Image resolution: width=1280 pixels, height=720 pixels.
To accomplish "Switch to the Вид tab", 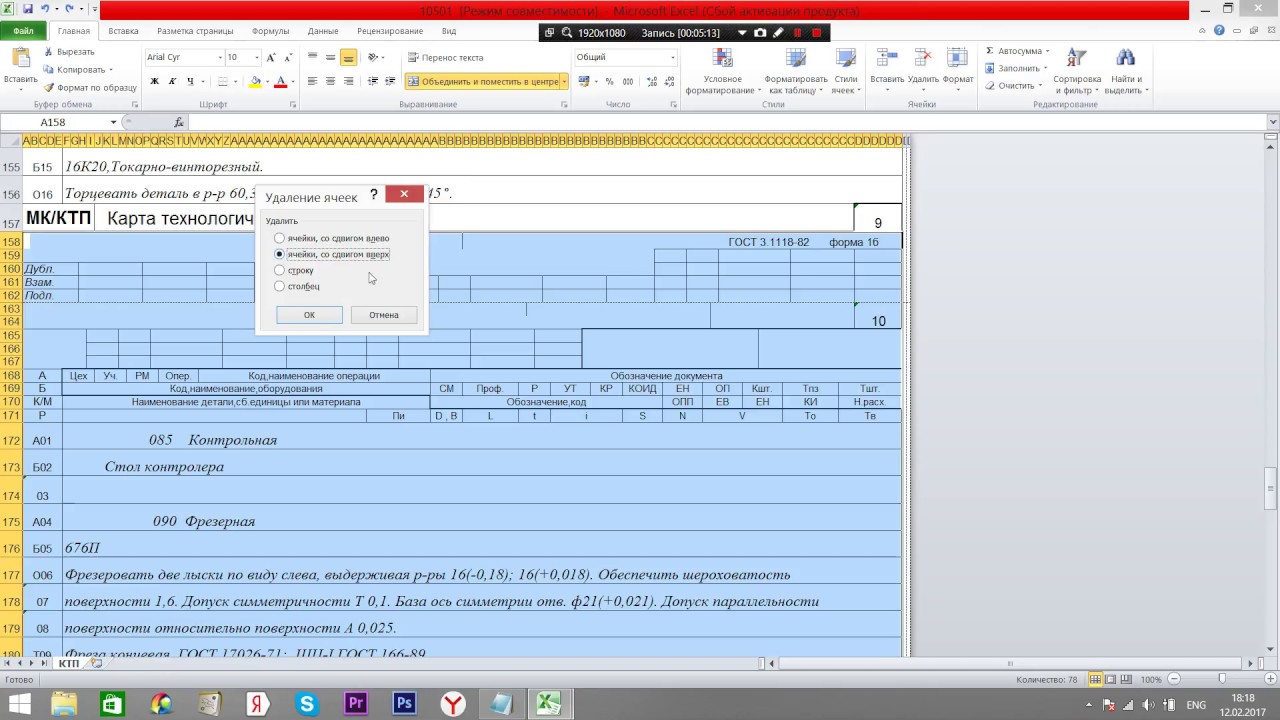I will [449, 31].
